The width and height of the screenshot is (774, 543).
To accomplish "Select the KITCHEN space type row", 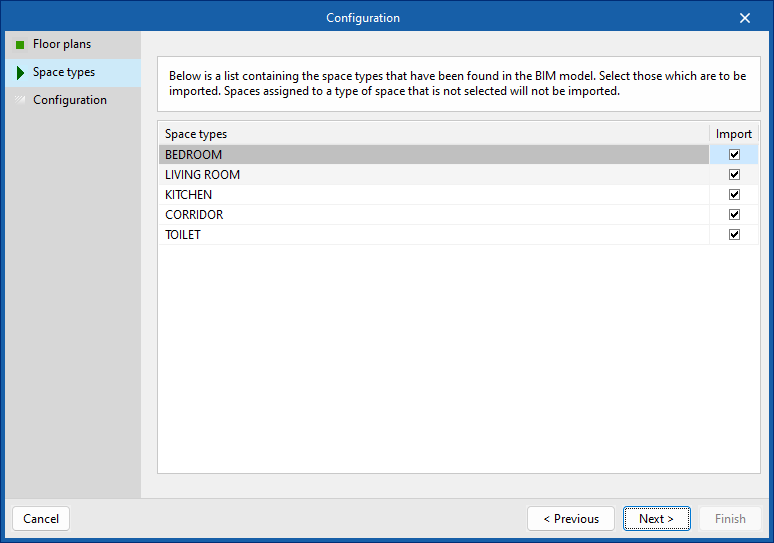I will [400, 195].
